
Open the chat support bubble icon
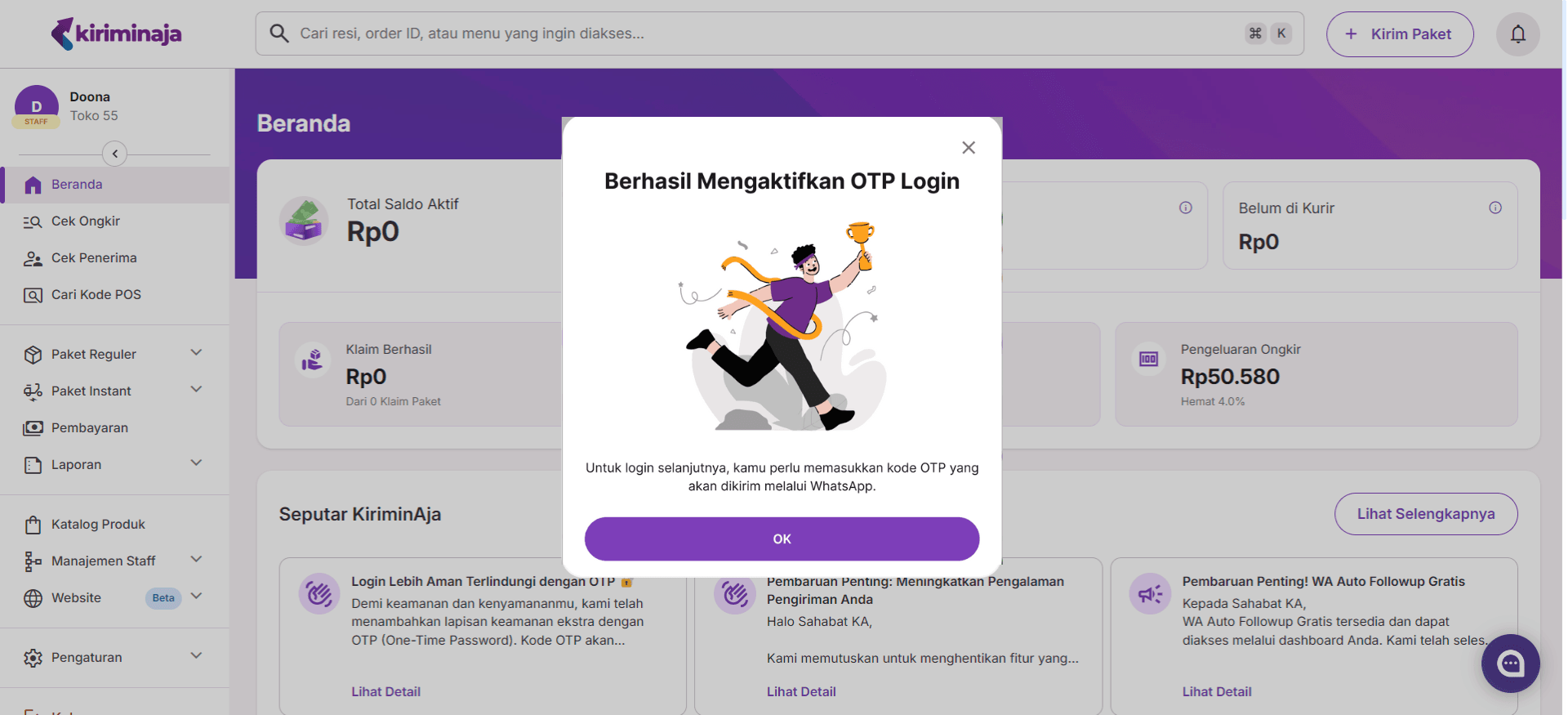coord(1510,664)
